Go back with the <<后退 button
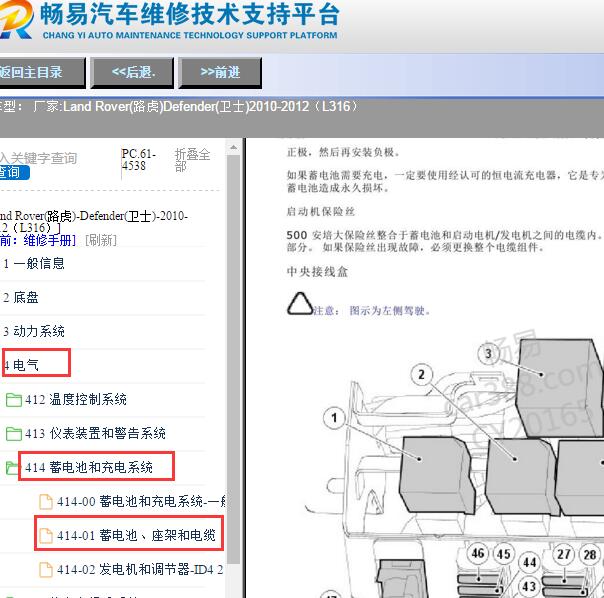This screenshot has width=604, height=598. tap(133, 72)
